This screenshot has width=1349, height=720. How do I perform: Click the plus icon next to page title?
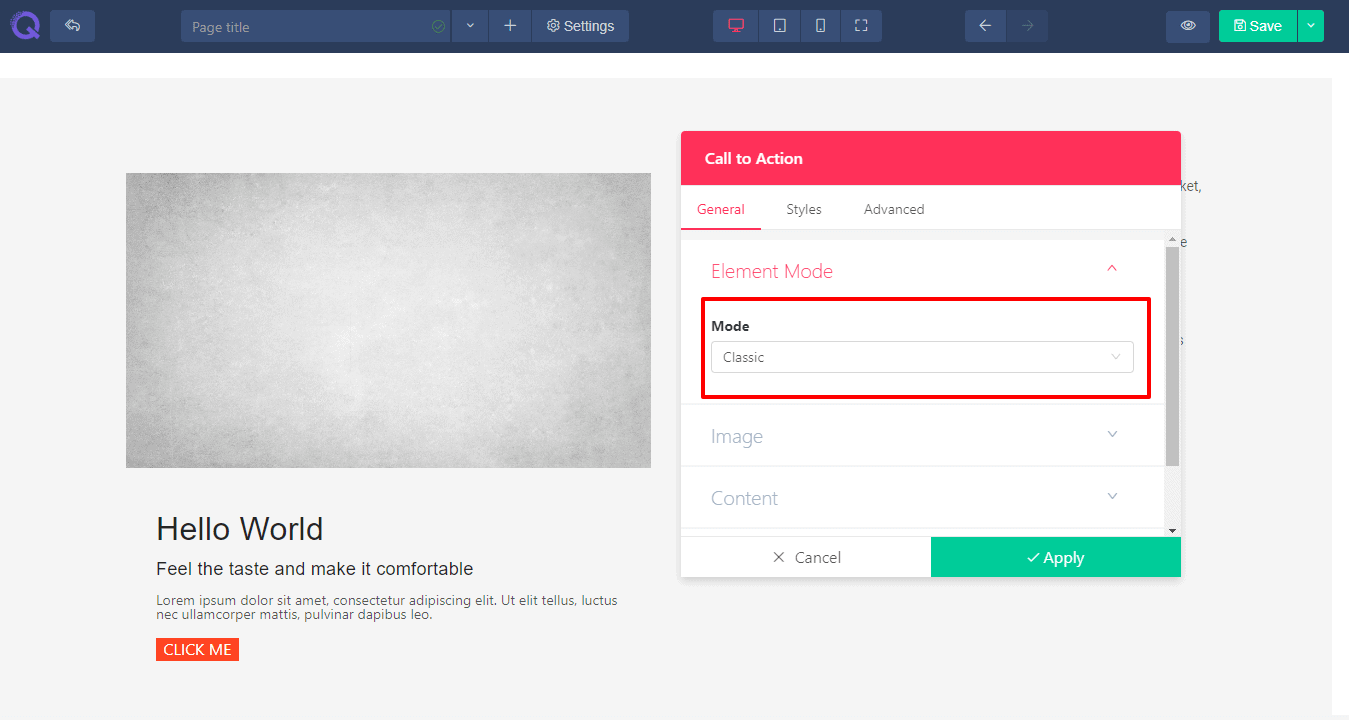pyautogui.click(x=510, y=26)
